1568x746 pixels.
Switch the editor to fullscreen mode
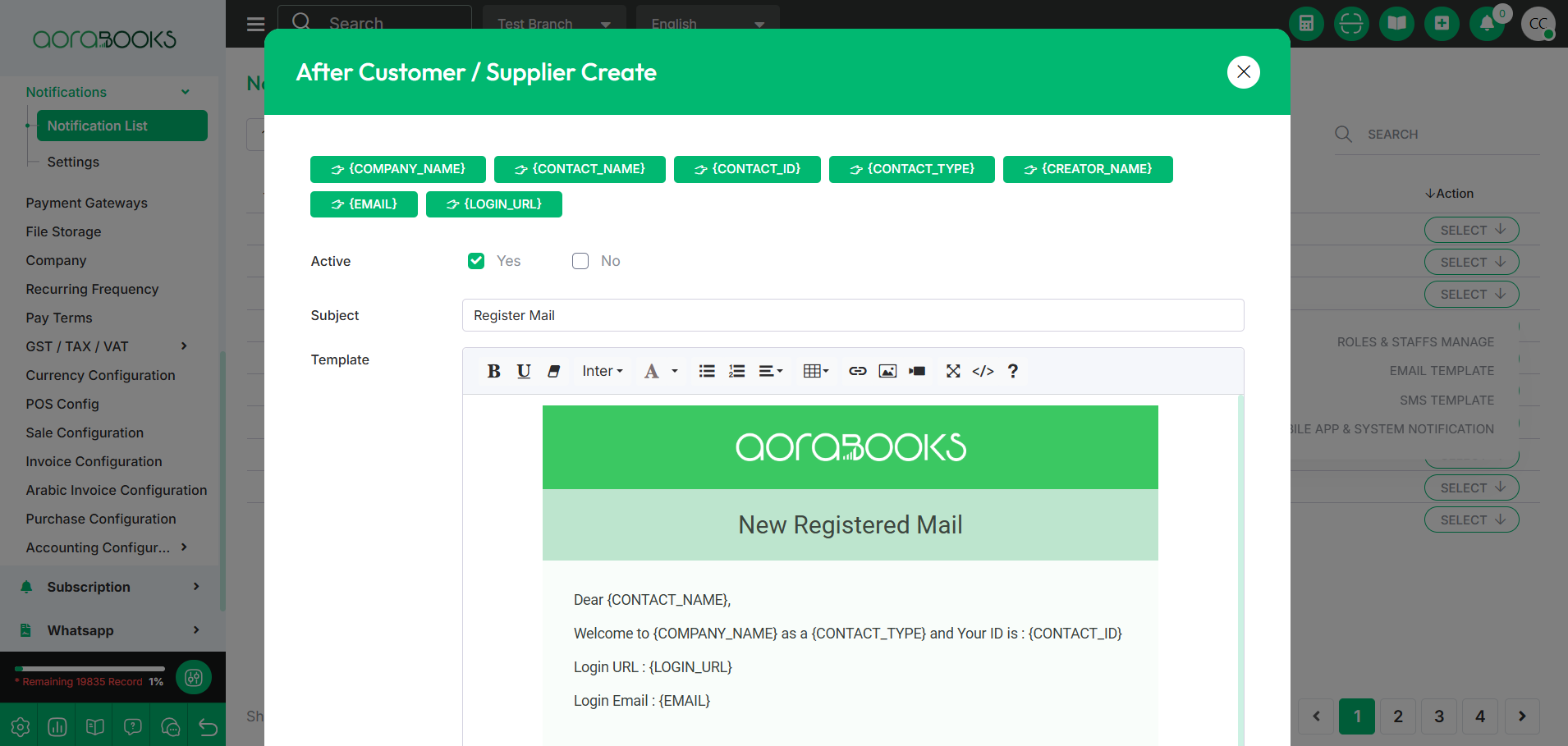[952, 371]
